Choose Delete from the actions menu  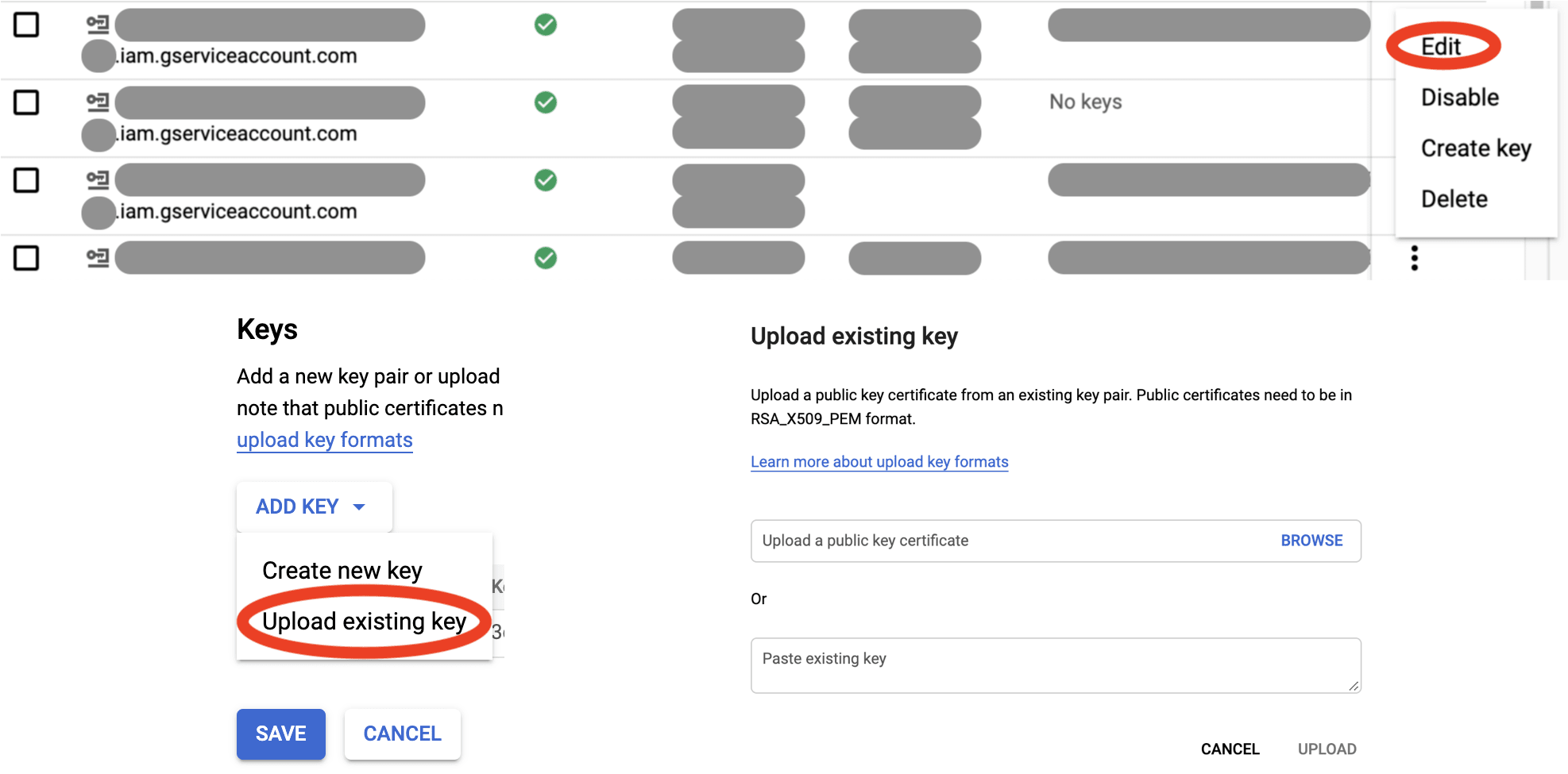1454,198
